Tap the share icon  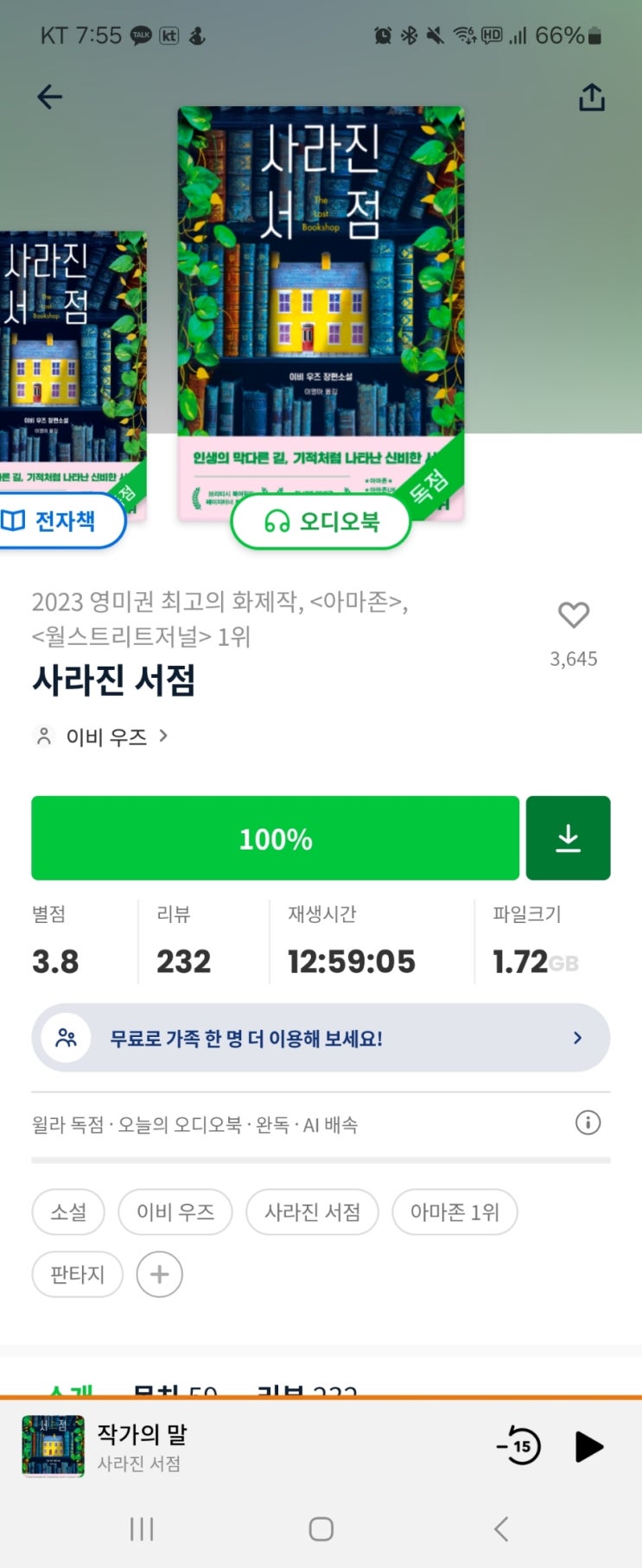coord(591,98)
